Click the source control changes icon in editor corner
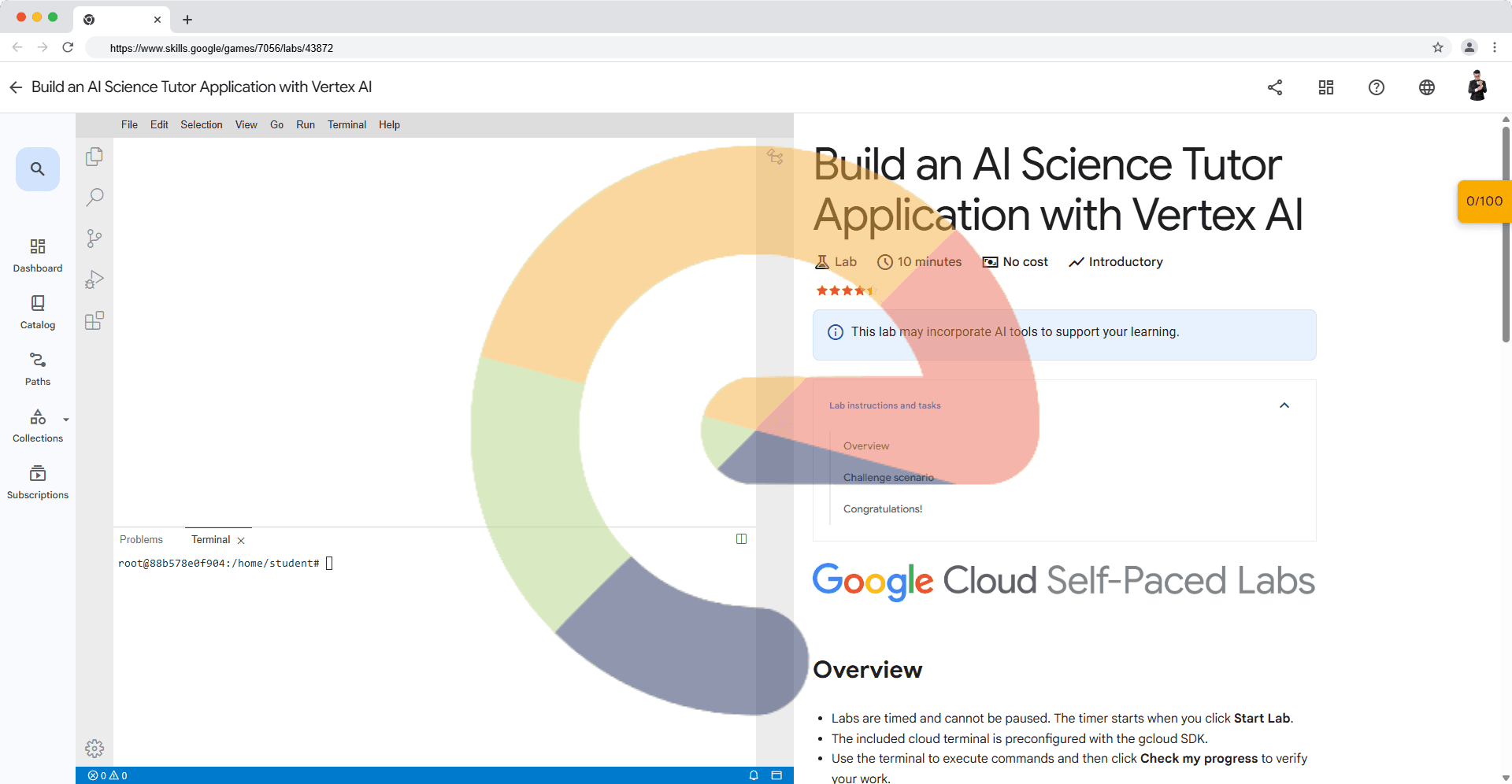 (775, 157)
